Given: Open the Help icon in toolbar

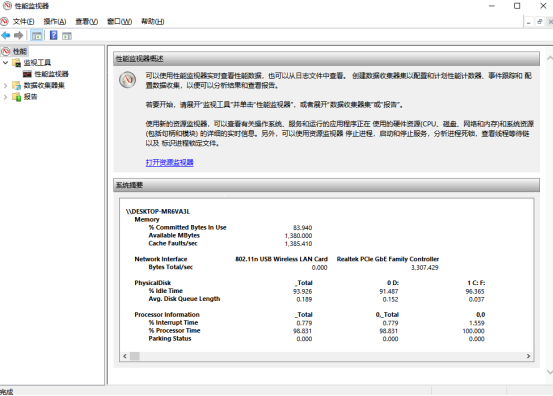Looking at the screenshot, I should tap(54, 35).
